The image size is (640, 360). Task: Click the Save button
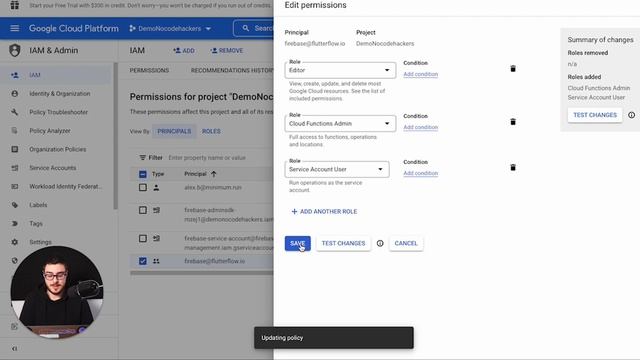click(x=298, y=243)
